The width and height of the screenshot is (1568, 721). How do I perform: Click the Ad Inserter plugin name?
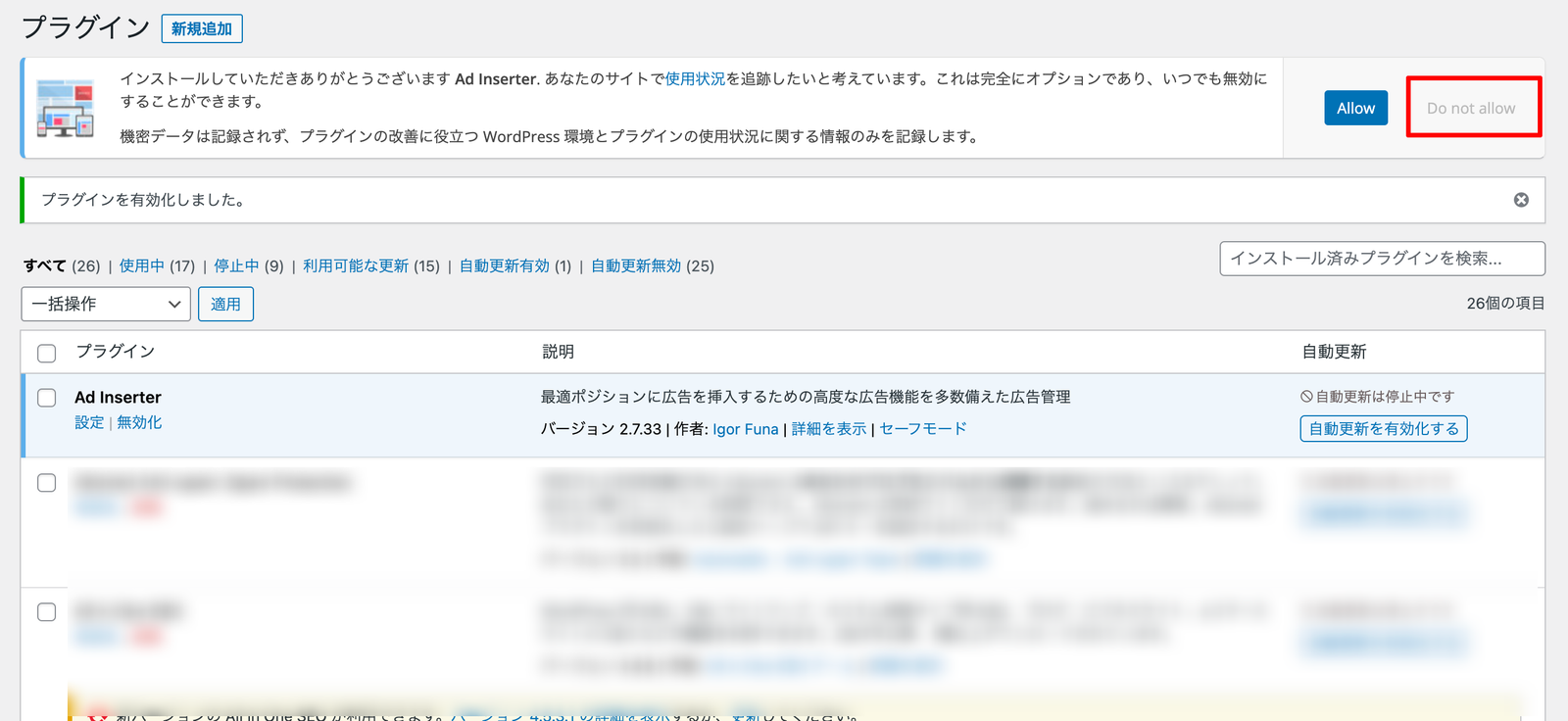coord(118,397)
